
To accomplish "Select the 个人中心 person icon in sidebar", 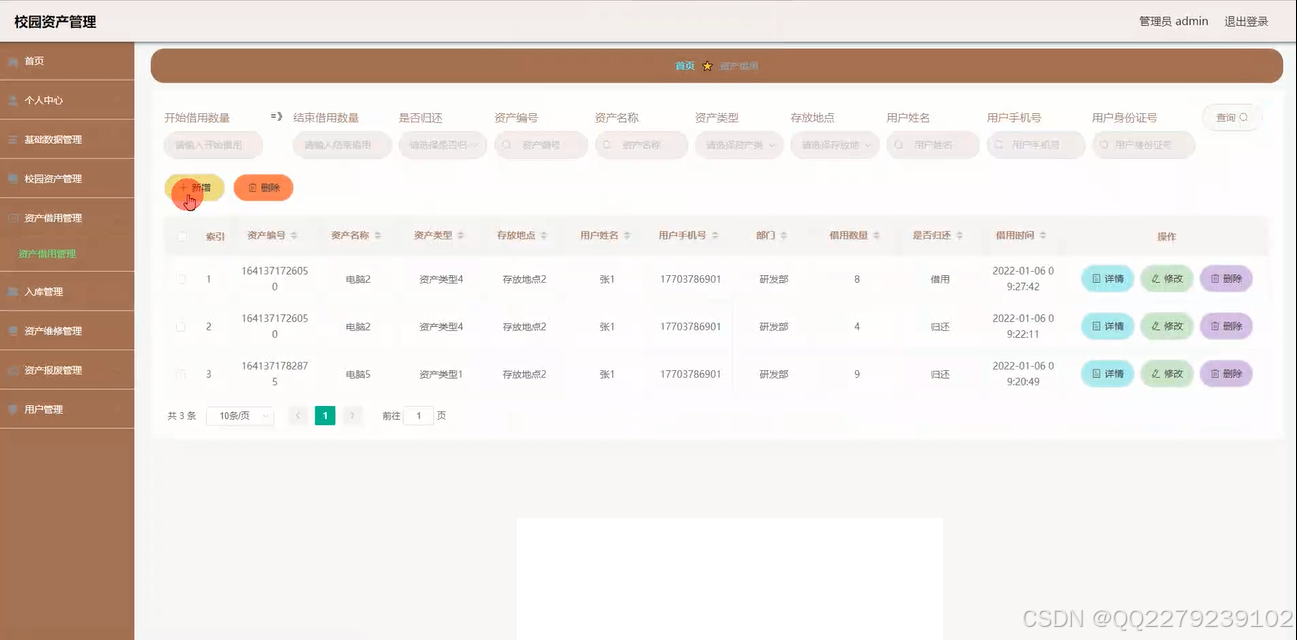I will point(15,100).
